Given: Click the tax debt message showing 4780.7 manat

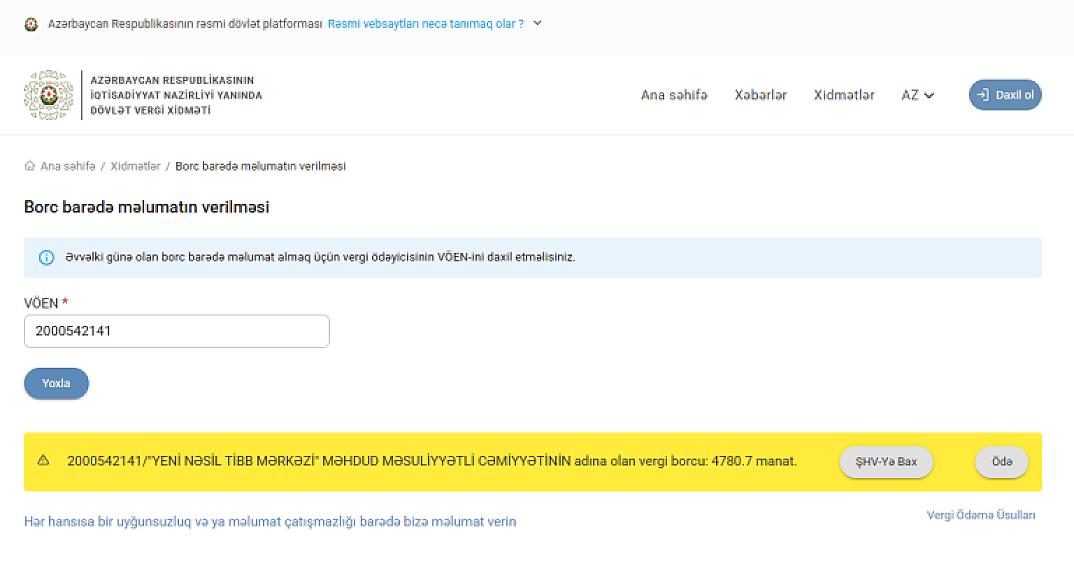Looking at the screenshot, I should [432, 462].
